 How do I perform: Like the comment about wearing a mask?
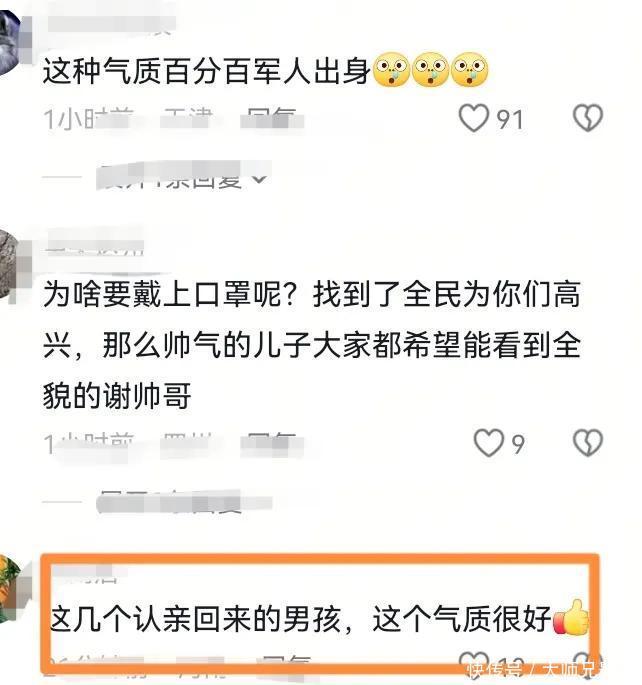coord(489,443)
